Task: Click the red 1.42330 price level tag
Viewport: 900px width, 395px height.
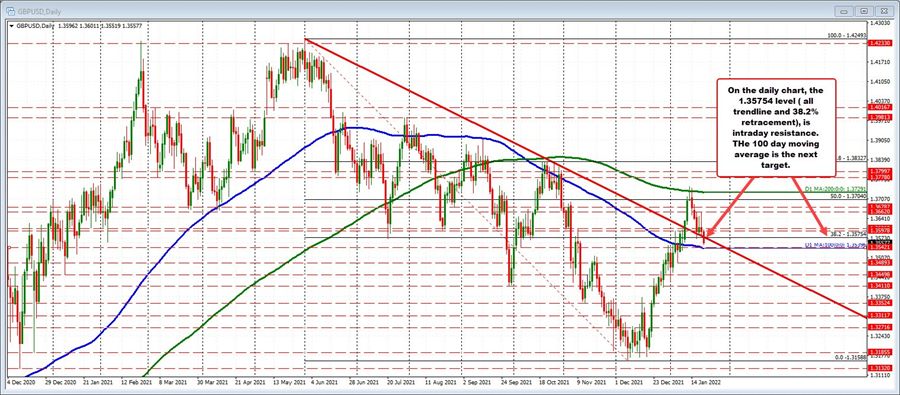Action: 879,42
